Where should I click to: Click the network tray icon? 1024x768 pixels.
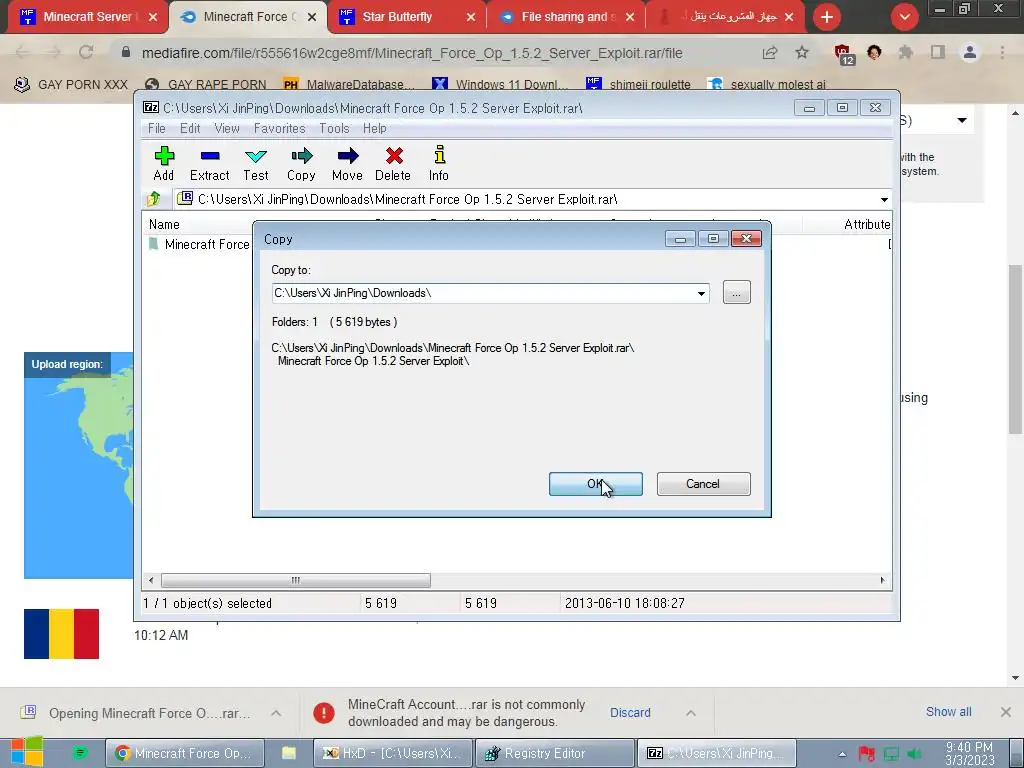891,754
